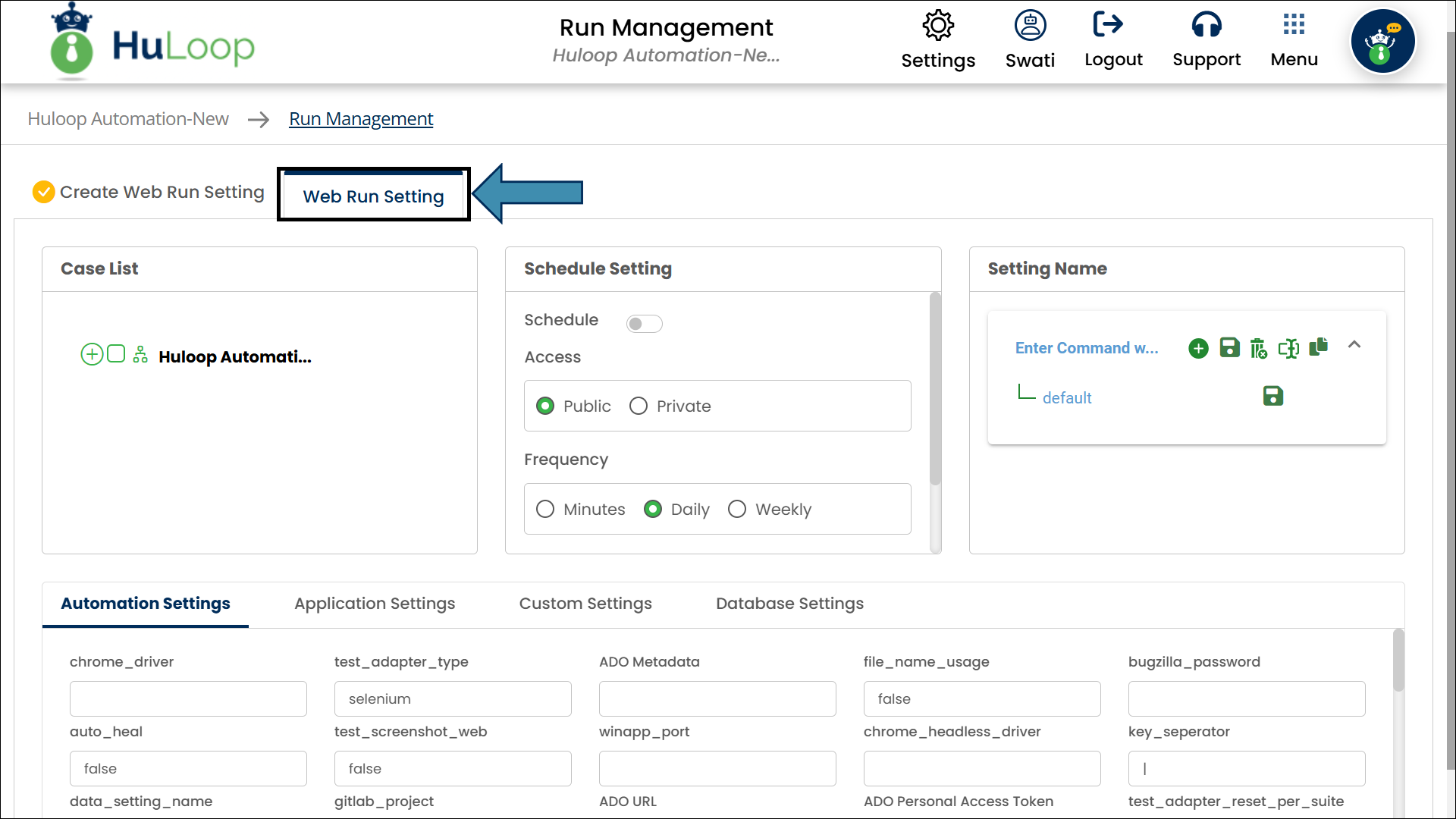Switch to Application Settings tab
The width and height of the screenshot is (1456, 819).
point(375,604)
